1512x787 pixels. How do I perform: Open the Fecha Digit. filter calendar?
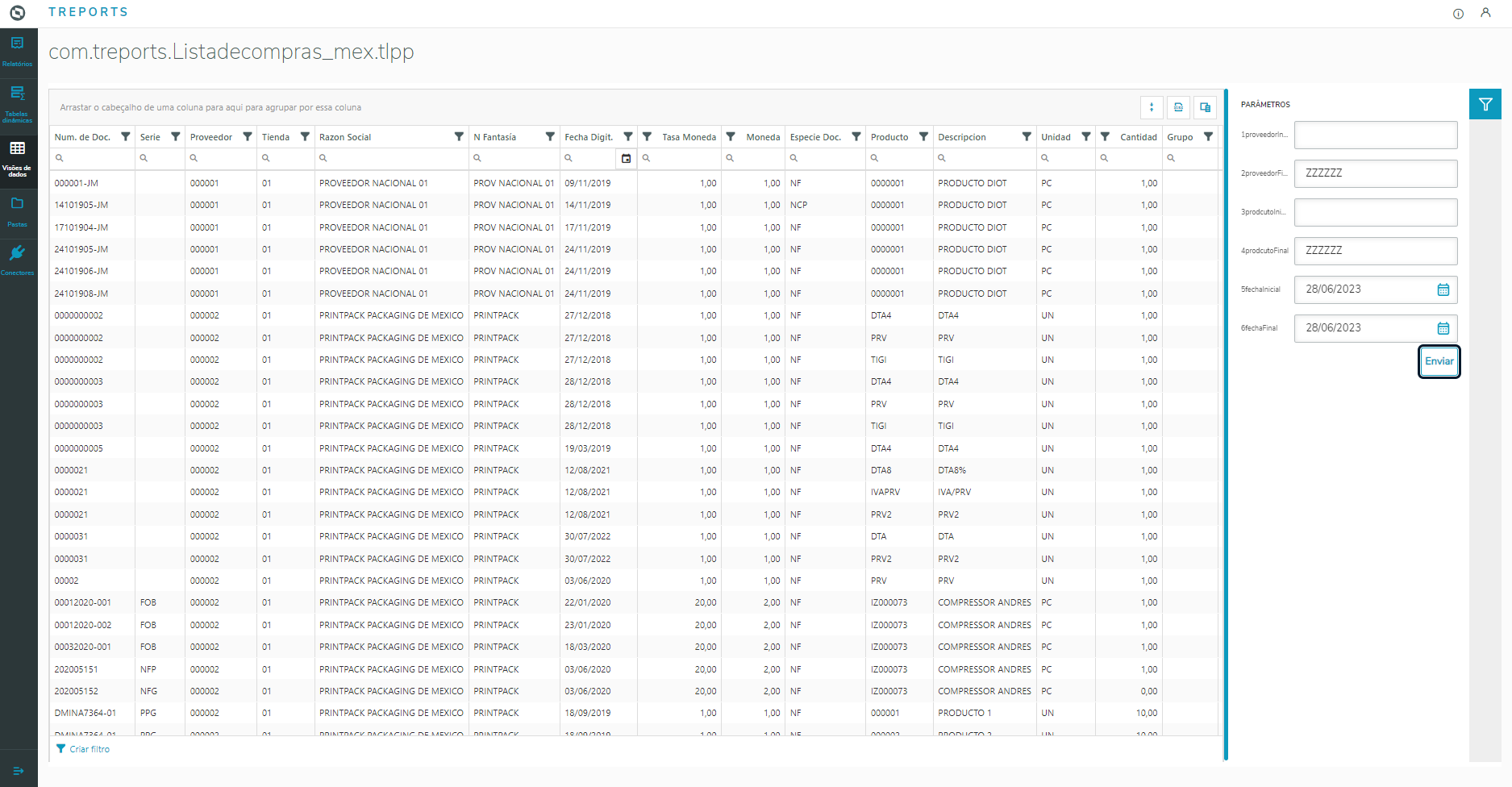[x=626, y=159]
